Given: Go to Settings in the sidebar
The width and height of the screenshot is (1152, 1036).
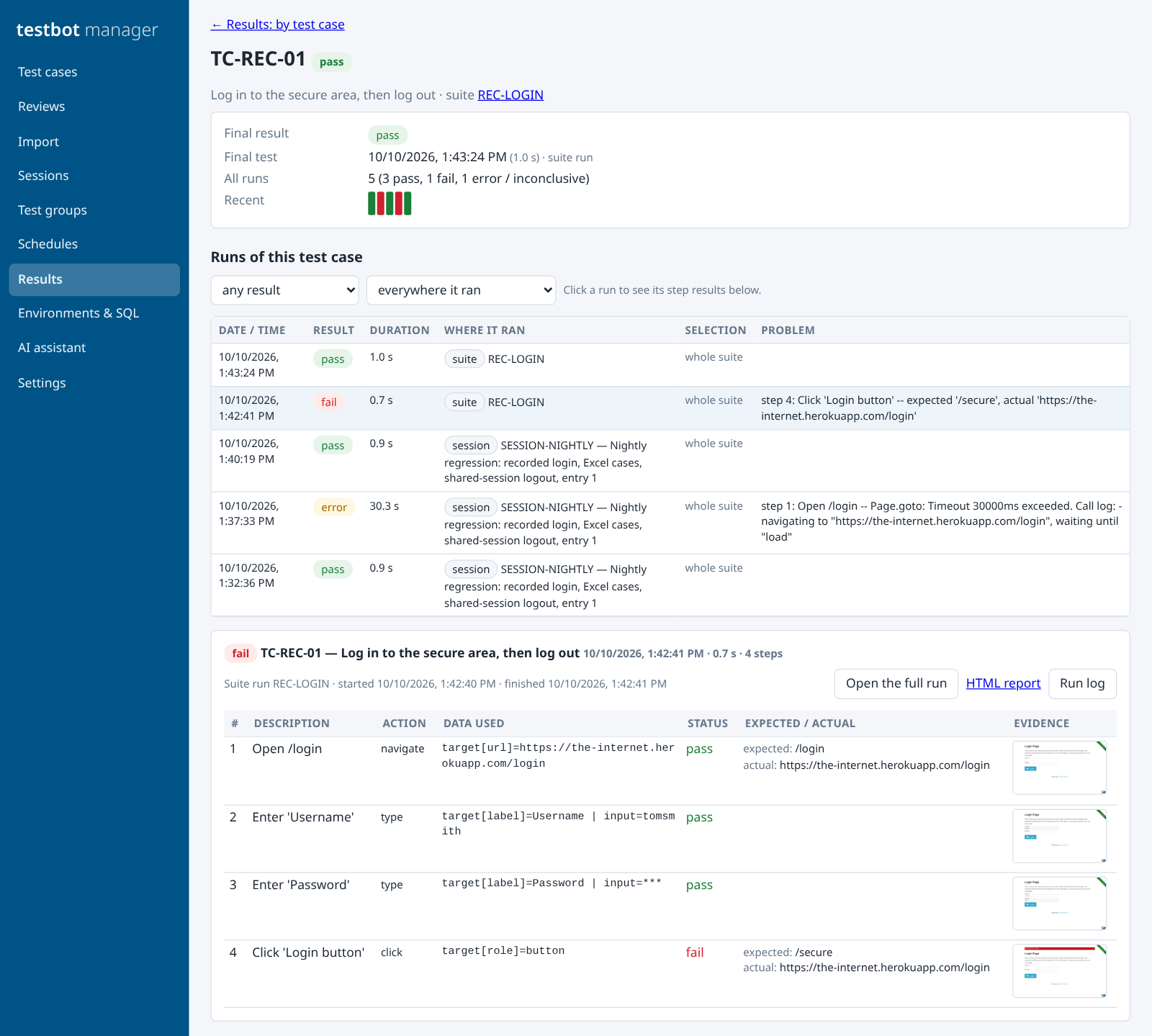Looking at the screenshot, I should pyautogui.click(x=94, y=383).
